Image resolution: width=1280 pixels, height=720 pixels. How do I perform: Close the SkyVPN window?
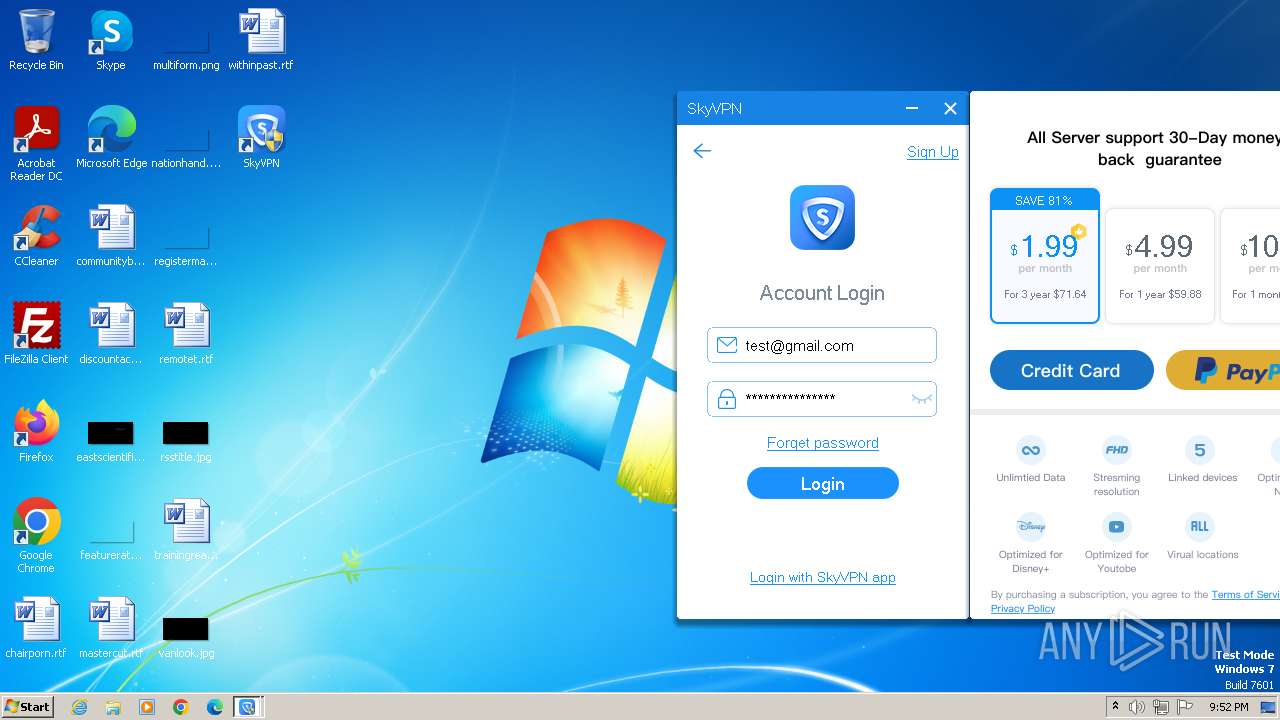tap(950, 108)
